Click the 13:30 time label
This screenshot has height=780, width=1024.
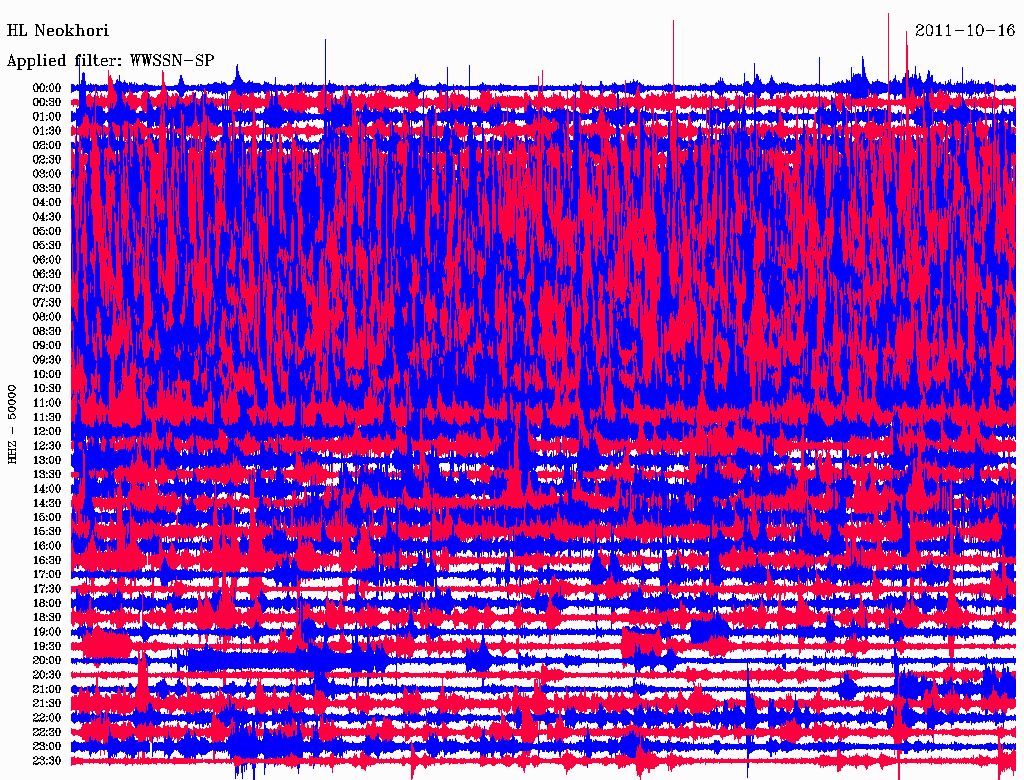pos(47,474)
